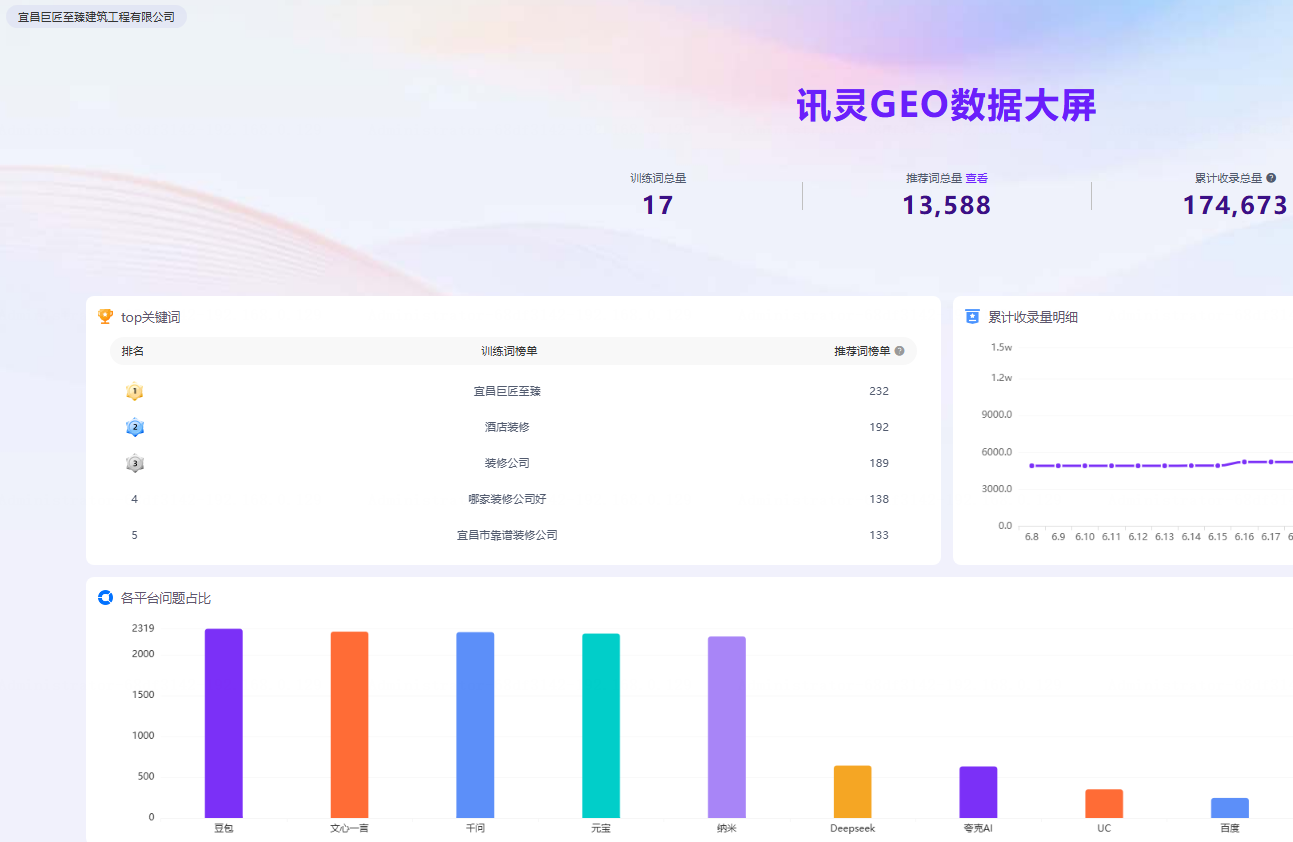Open the 查看 link beside 推荐词总量

click(976, 178)
